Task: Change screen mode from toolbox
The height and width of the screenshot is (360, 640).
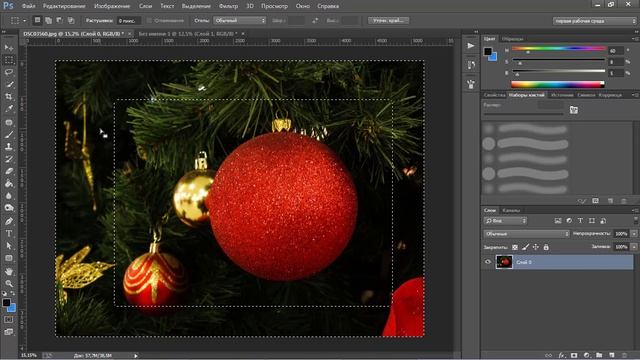Action: click(9, 332)
